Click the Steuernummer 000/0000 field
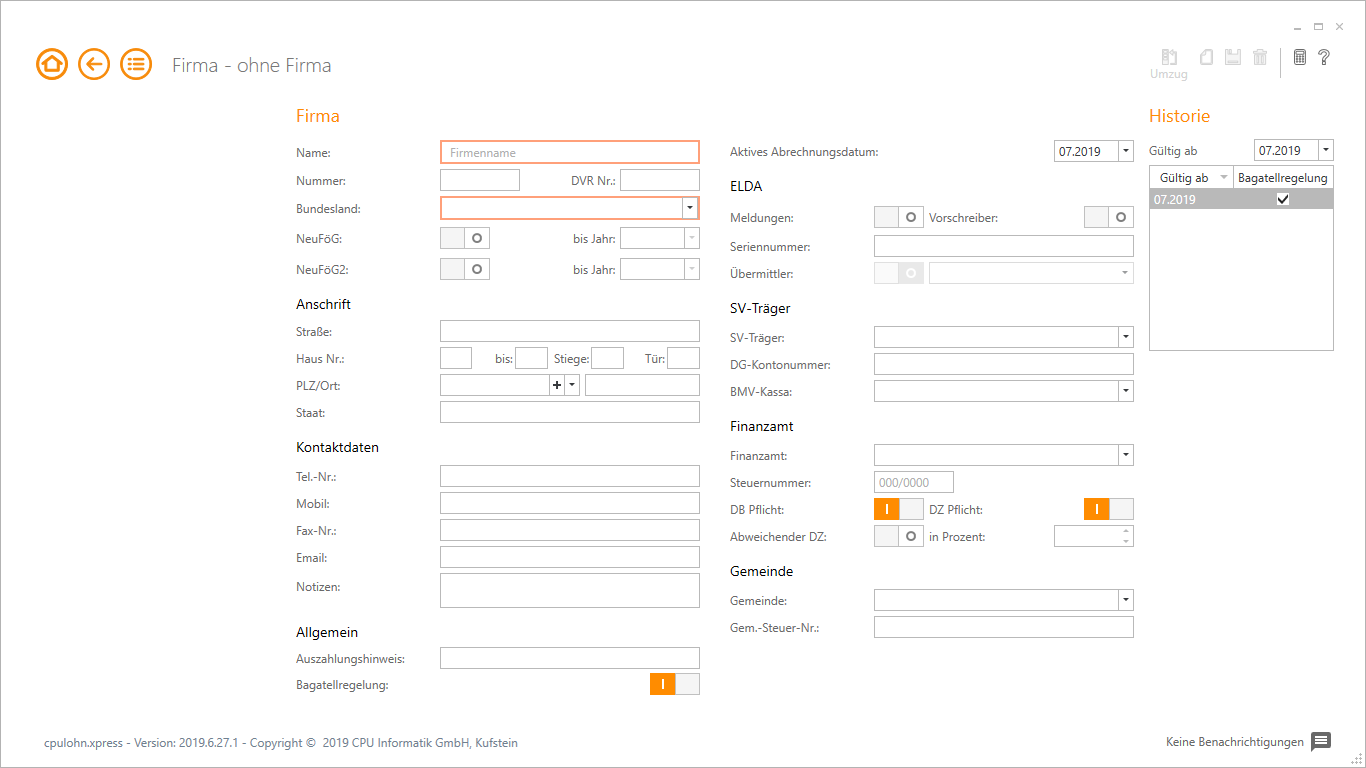 (x=914, y=482)
